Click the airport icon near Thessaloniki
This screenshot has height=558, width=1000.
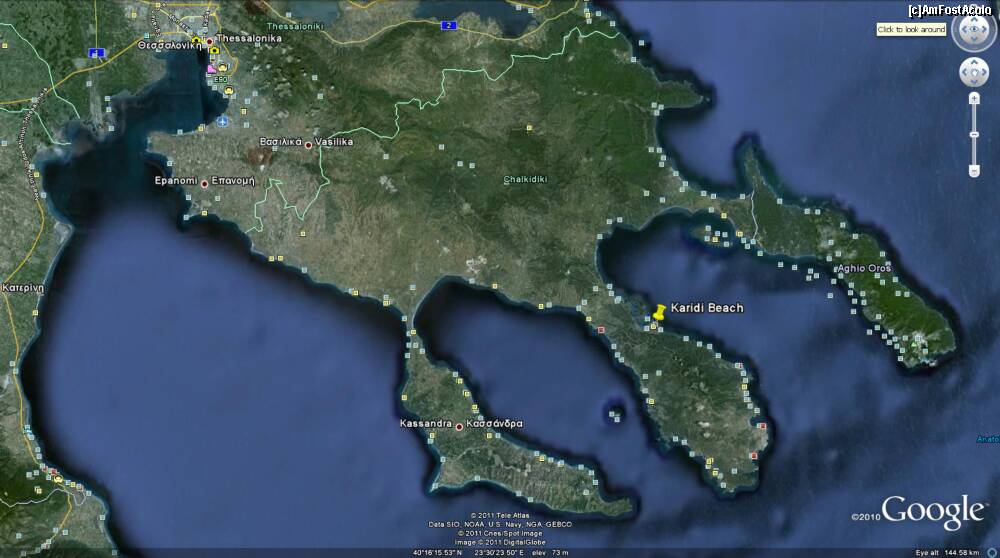coord(221,121)
